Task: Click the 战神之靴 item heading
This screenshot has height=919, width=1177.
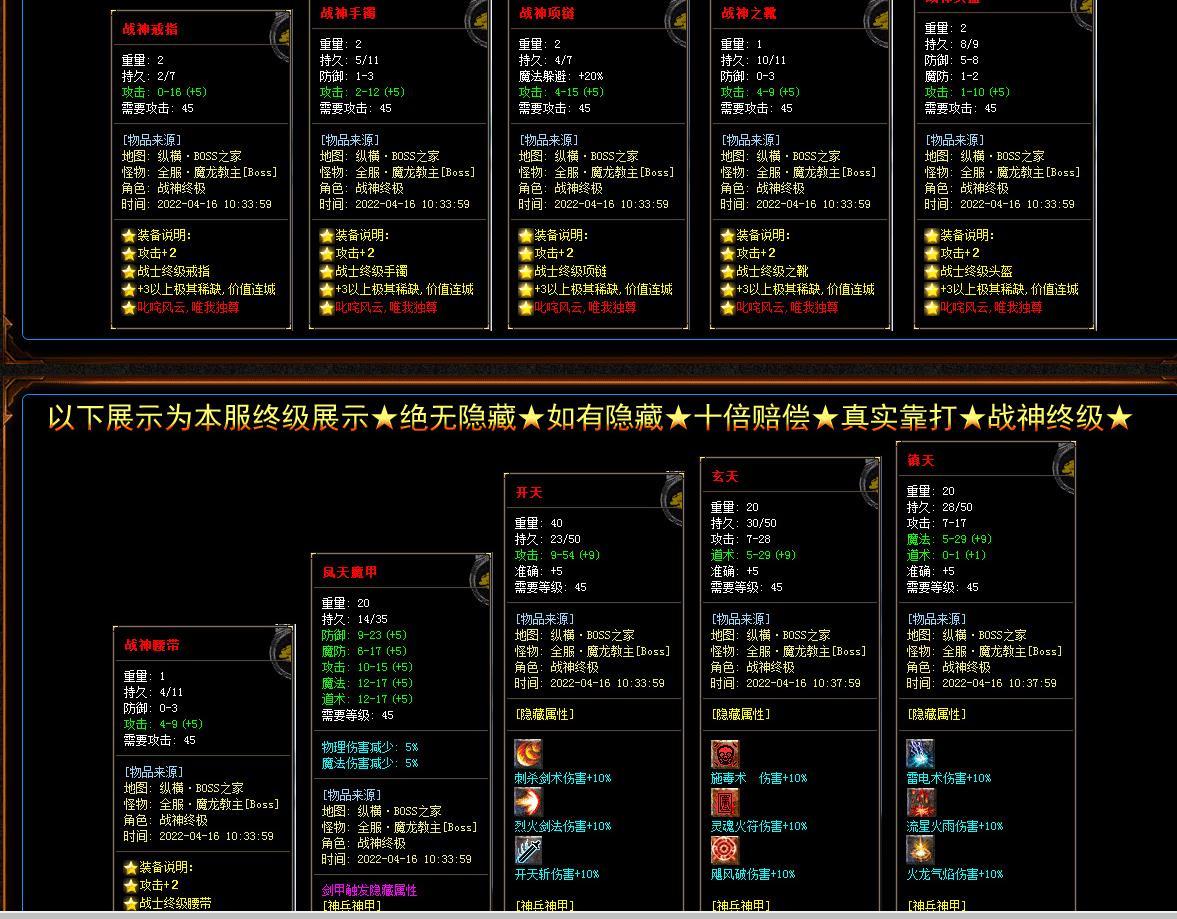Action: tap(749, 14)
